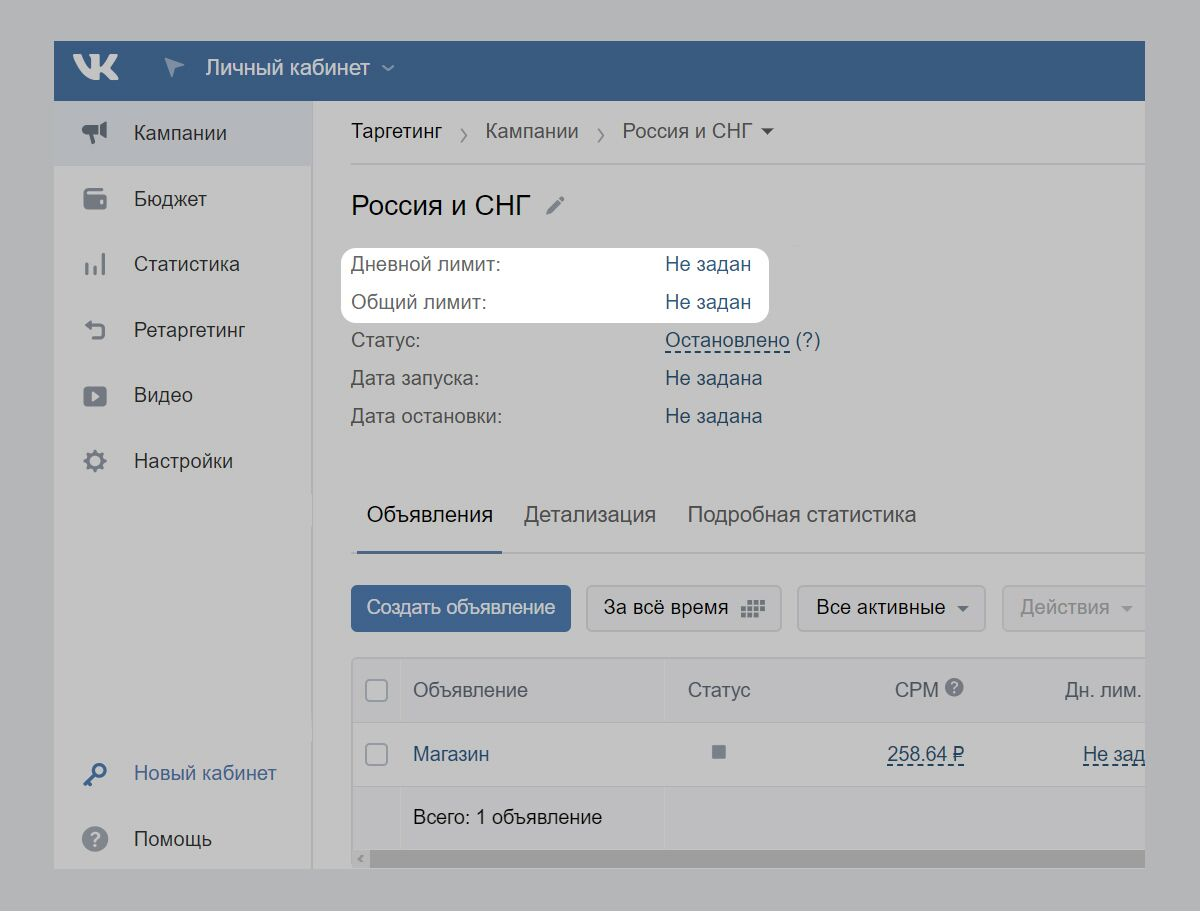Click the Магазин ad status stop indicator

(x=718, y=752)
